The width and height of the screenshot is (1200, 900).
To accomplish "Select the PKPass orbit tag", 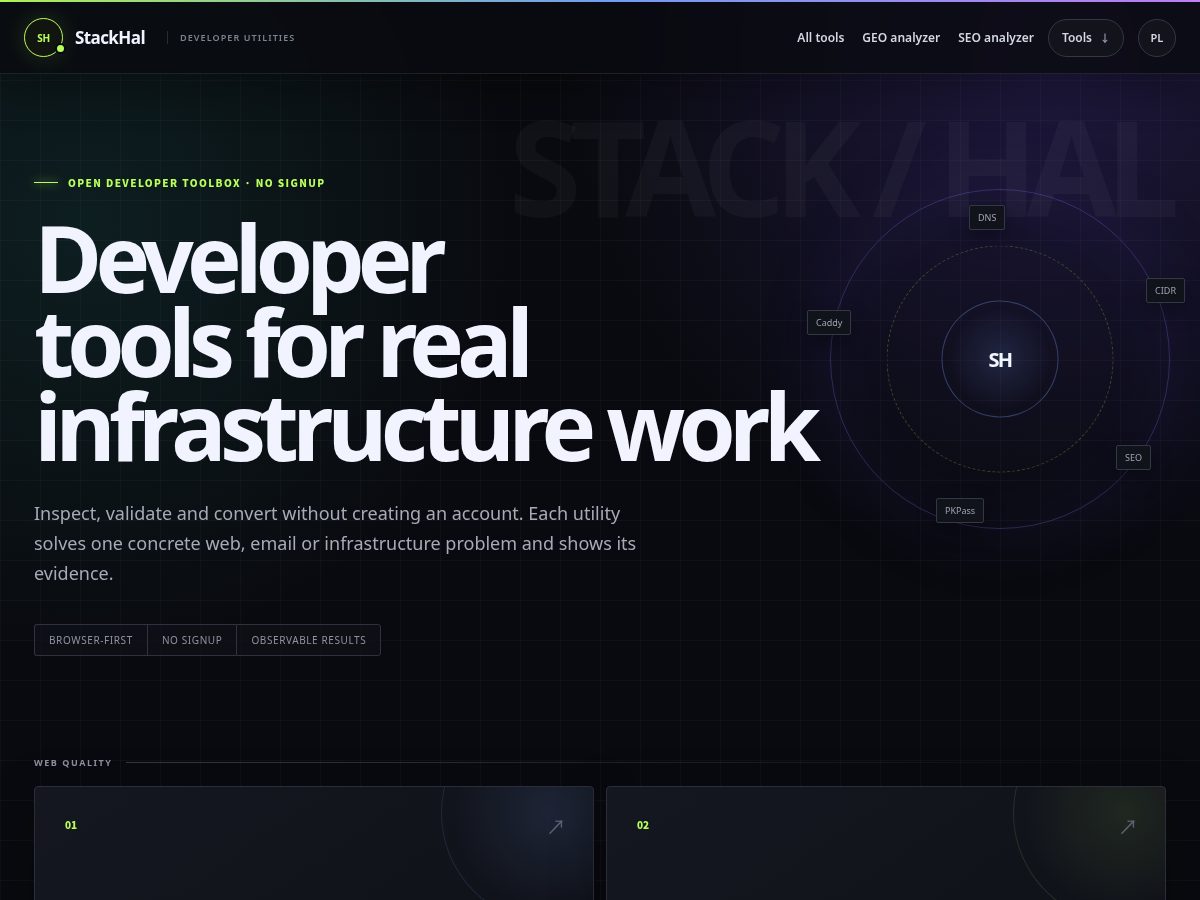I will pos(960,510).
